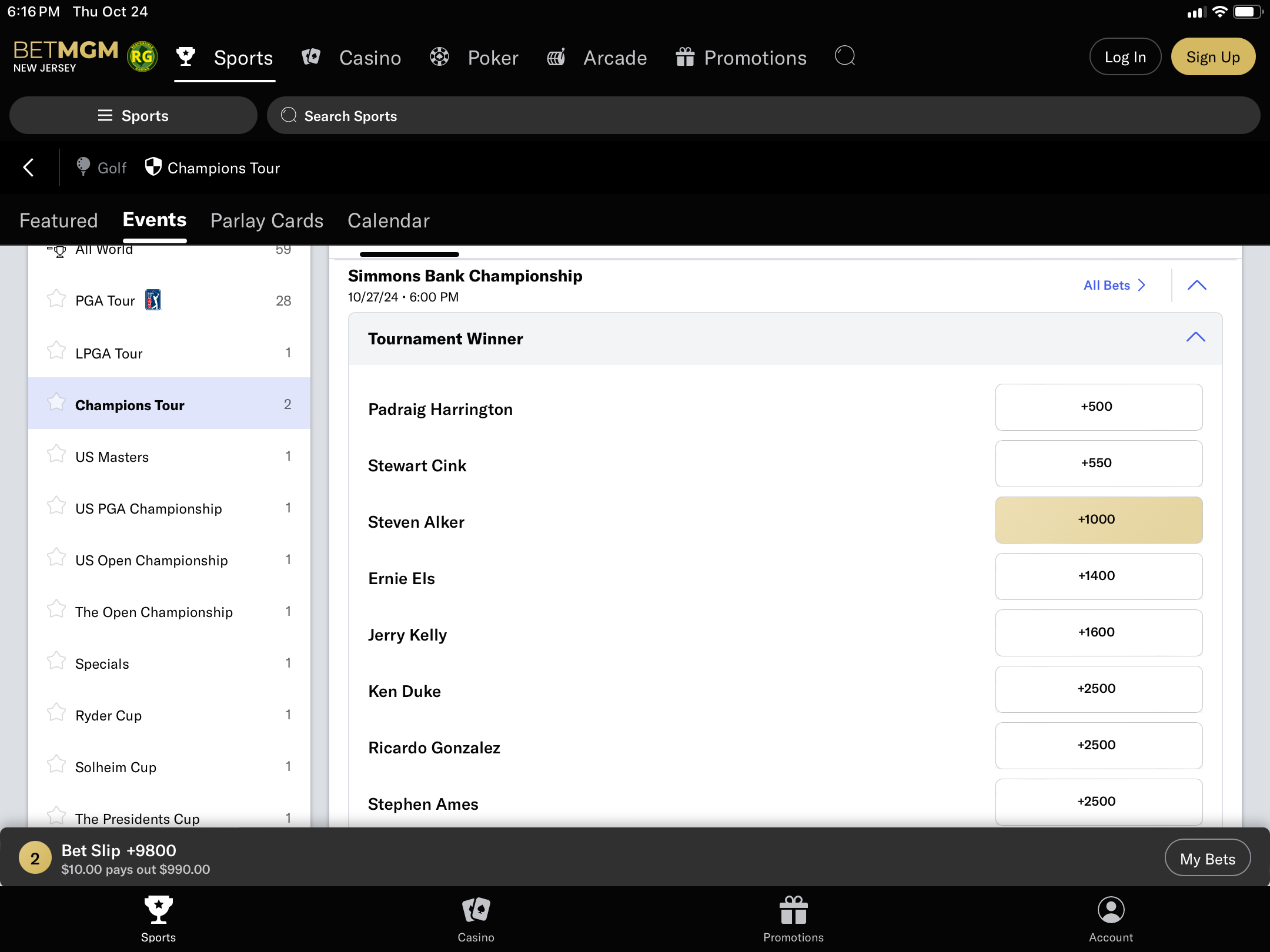
Task: Open the US PGA Championship league
Action: 169,508
